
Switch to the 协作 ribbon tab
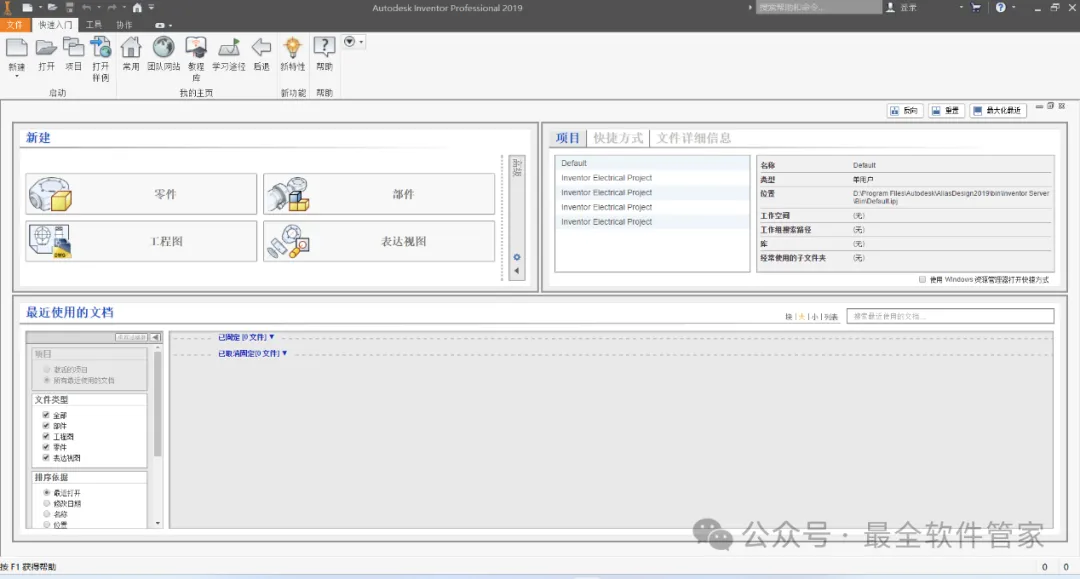click(124, 25)
